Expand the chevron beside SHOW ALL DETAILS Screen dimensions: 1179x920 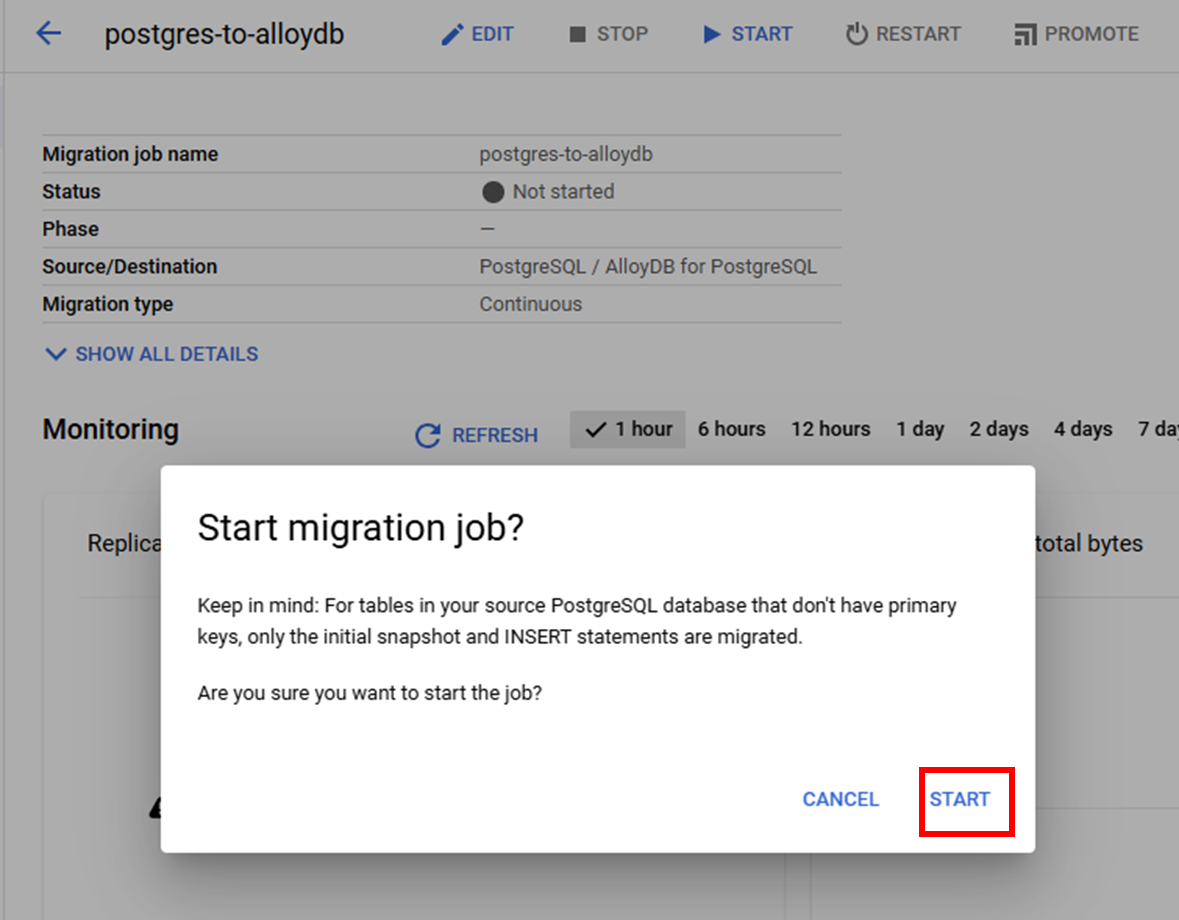(56, 354)
